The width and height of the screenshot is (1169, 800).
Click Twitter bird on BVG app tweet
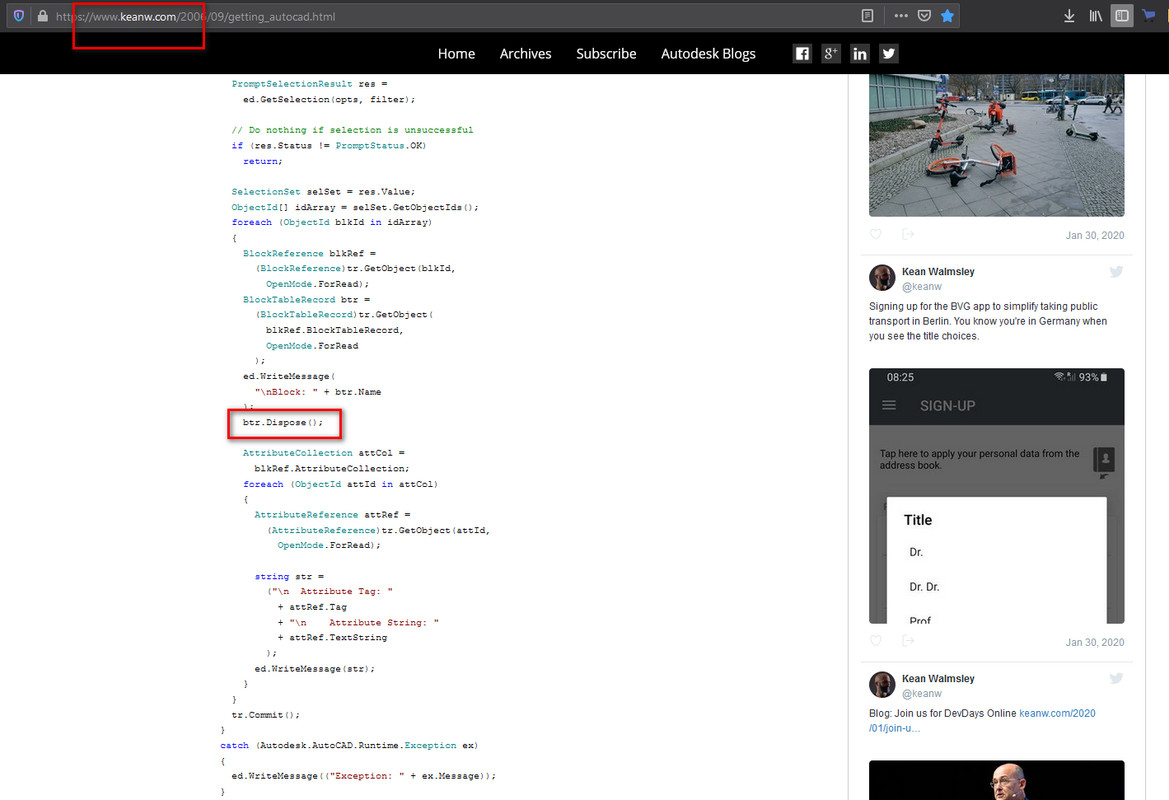(1116, 271)
